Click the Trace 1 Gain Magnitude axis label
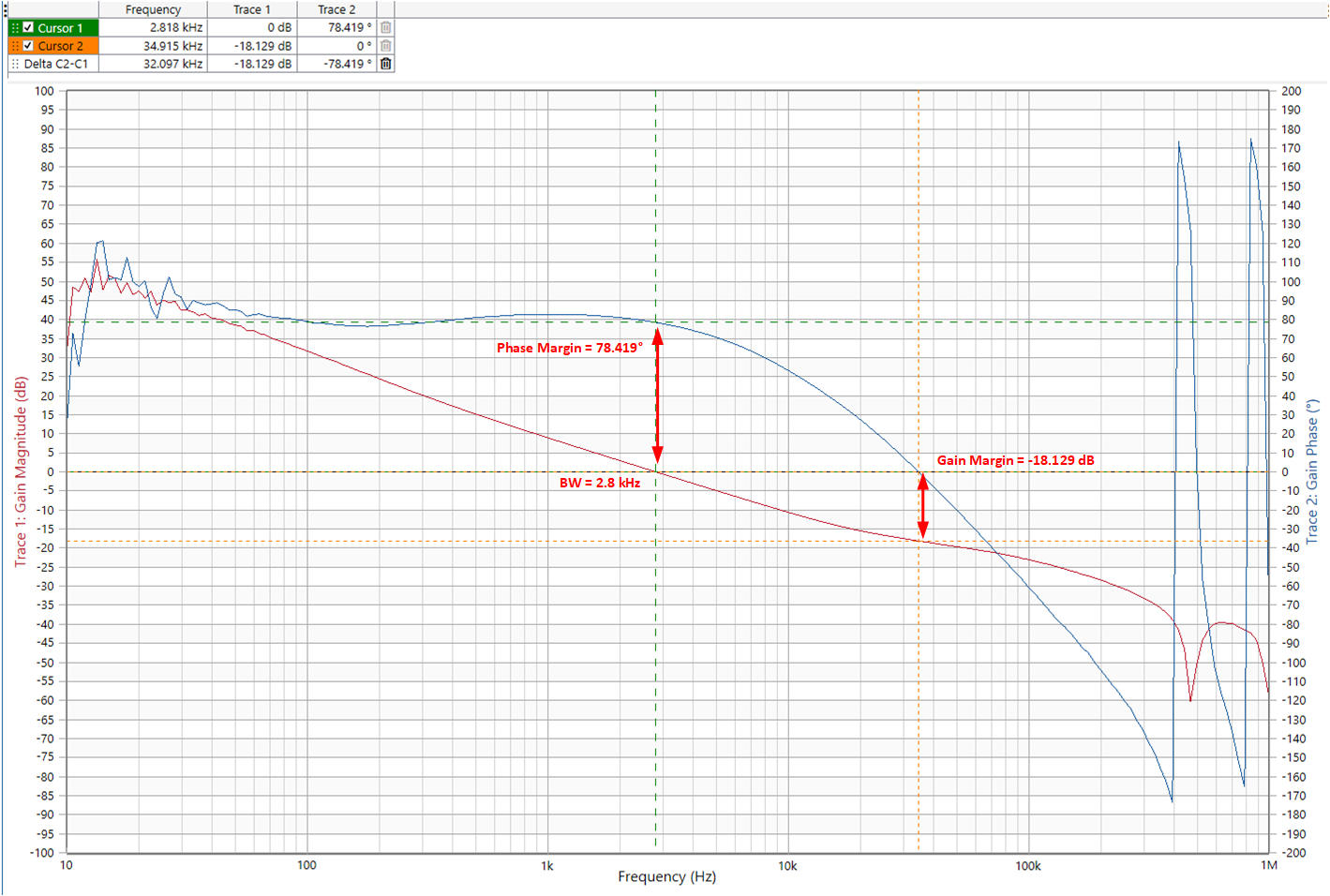The image size is (1330, 896). pyautogui.click(x=21, y=471)
